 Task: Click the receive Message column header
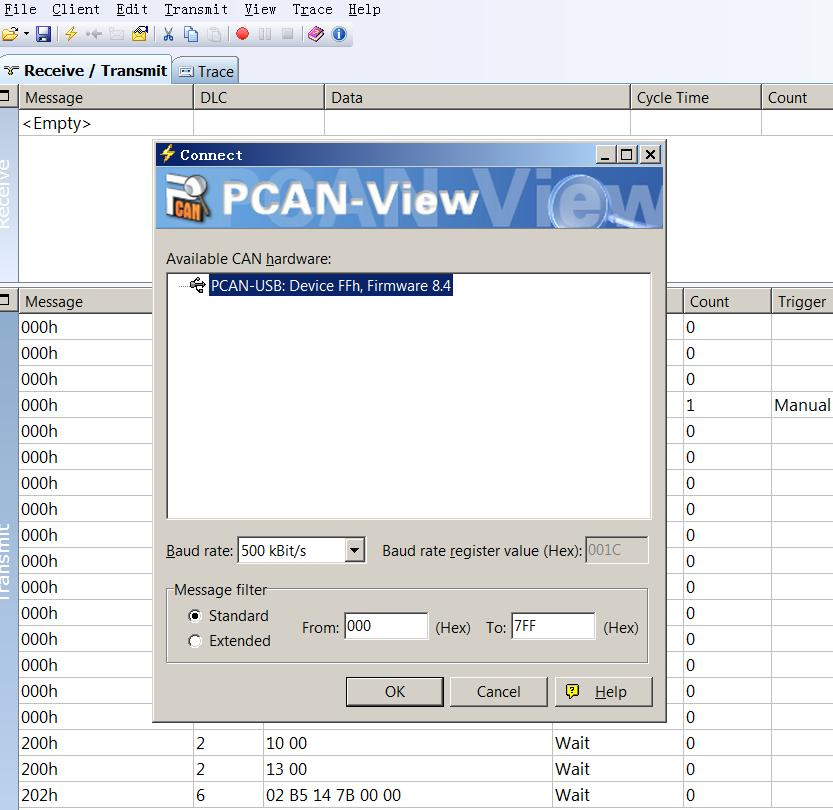[x=106, y=97]
